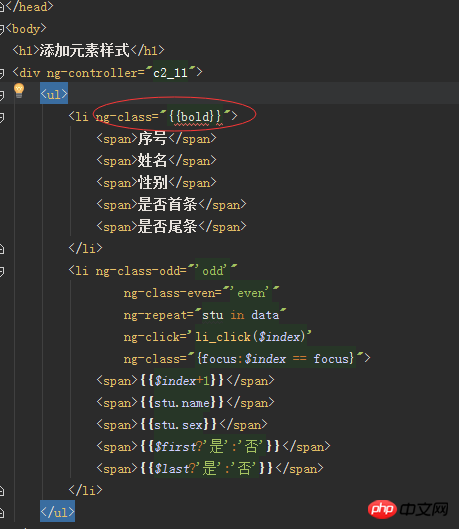This screenshot has width=459, height=529.
Task: Click the highlighted closing ul tag
Action: click(x=57, y=512)
